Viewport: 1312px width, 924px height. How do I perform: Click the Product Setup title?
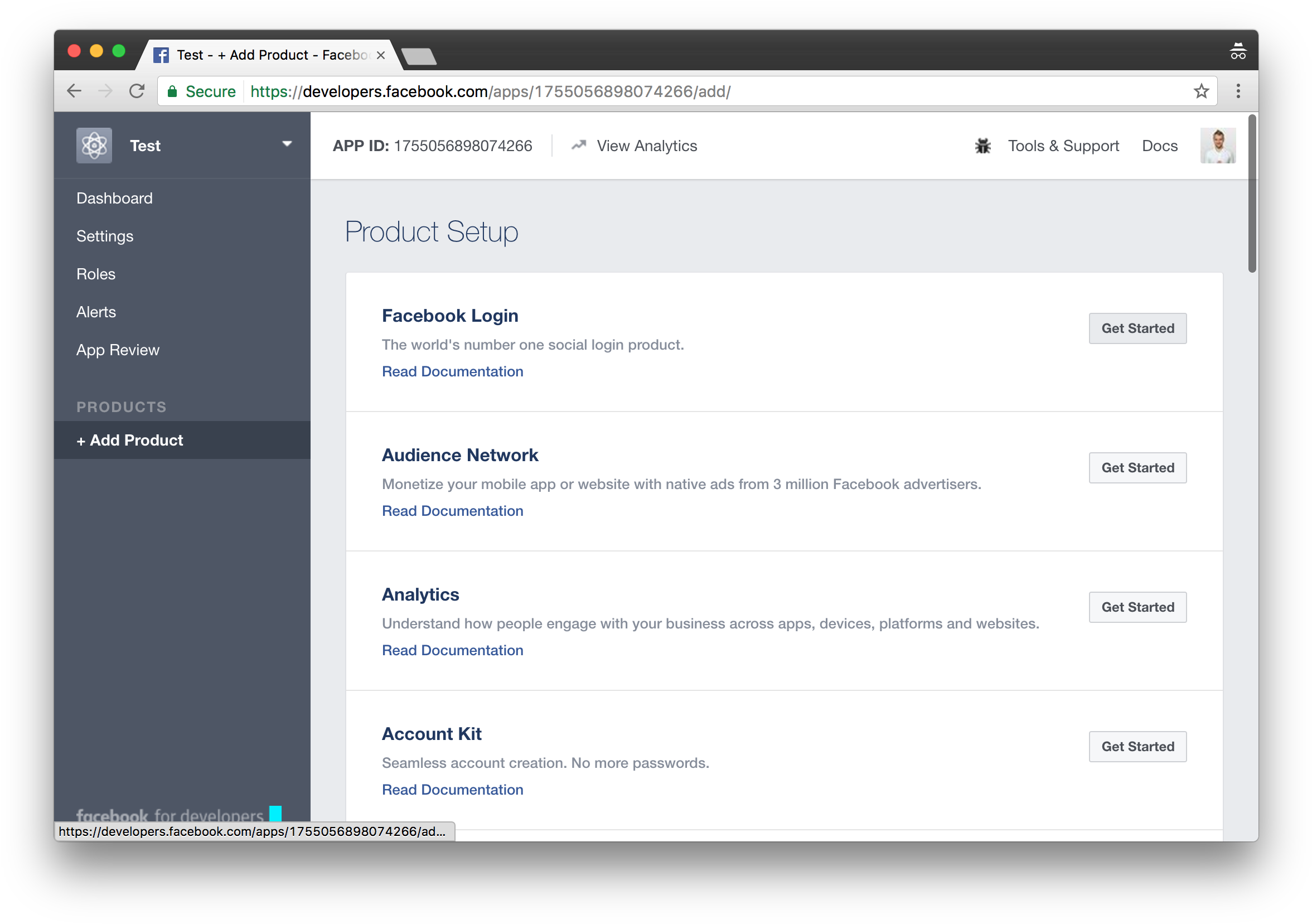pos(432,232)
